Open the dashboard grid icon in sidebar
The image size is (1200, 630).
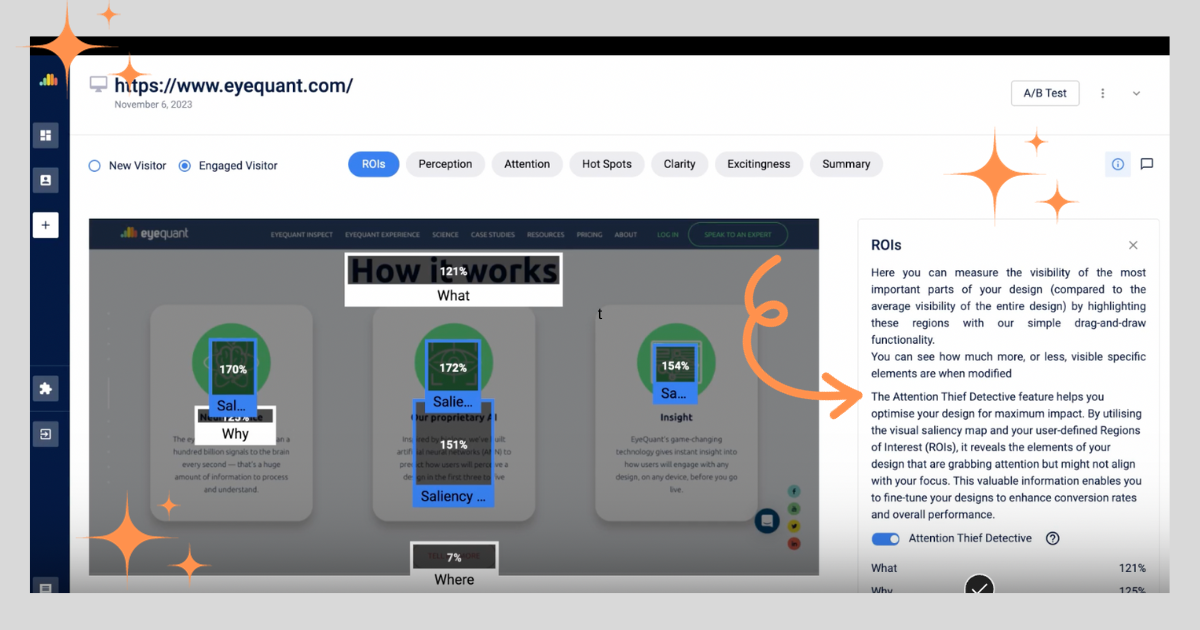(45, 135)
